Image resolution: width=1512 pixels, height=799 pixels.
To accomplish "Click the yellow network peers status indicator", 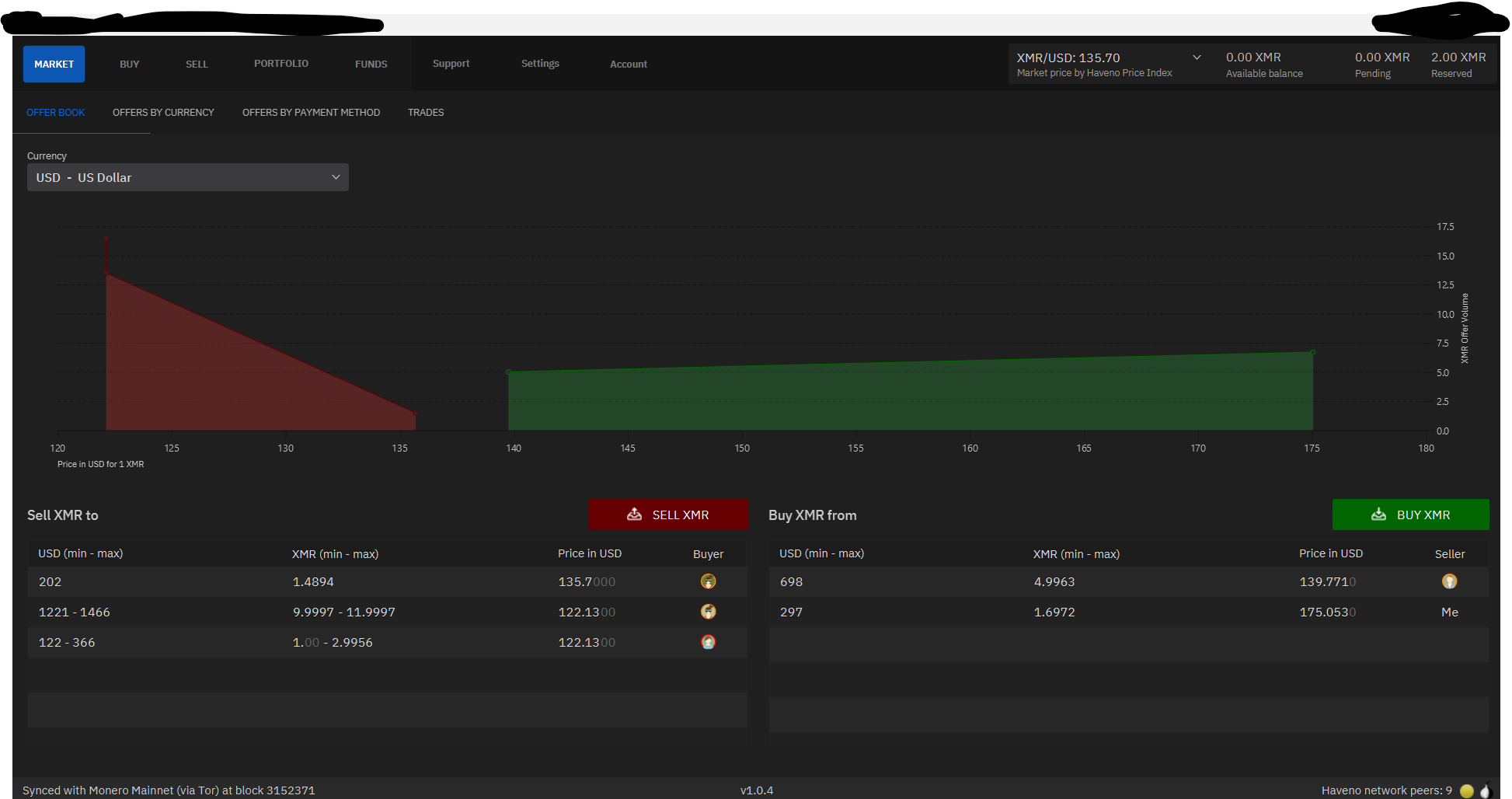I will (x=1467, y=790).
